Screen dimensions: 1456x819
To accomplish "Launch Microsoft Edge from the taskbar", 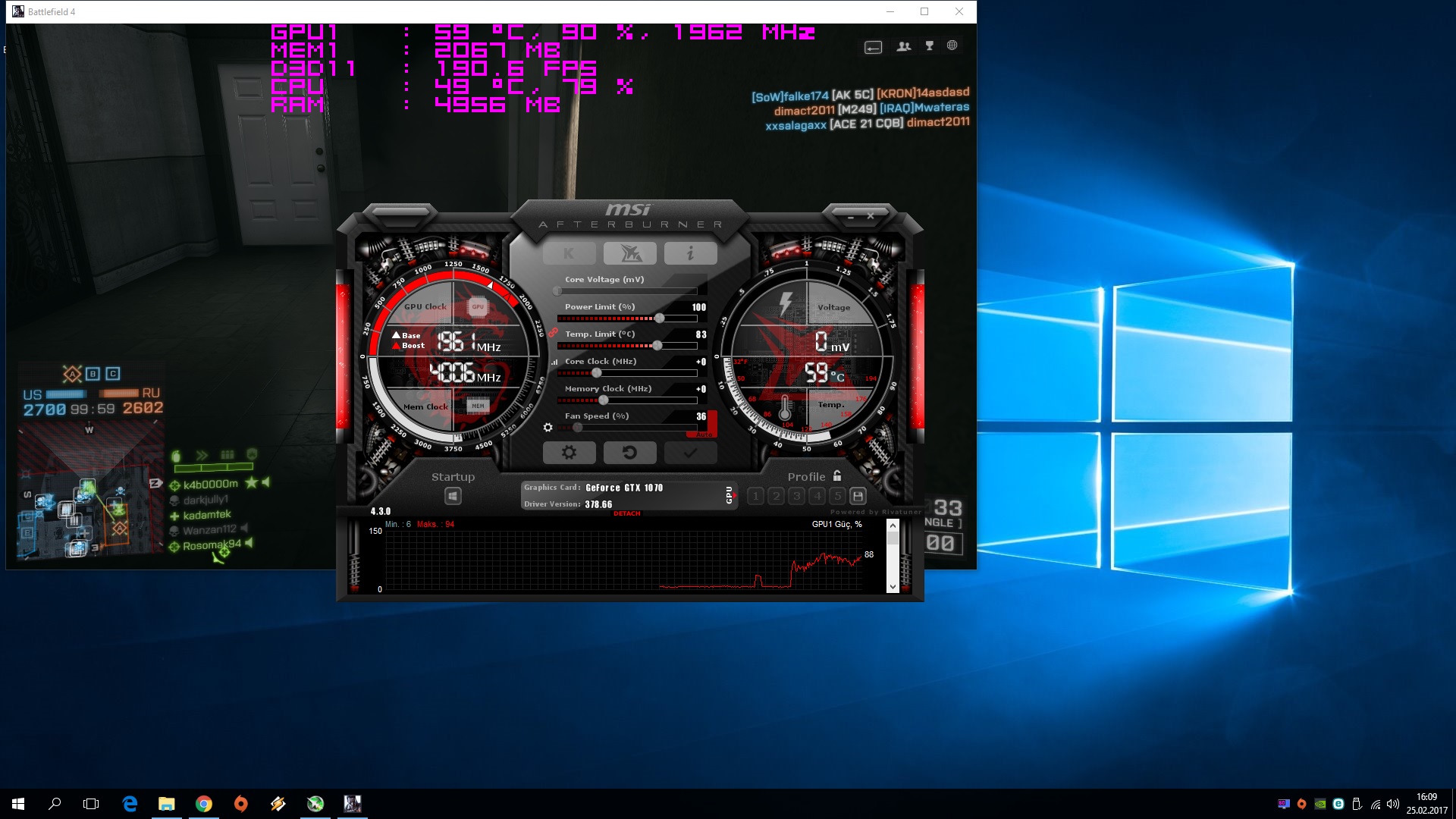I will (x=130, y=804).
